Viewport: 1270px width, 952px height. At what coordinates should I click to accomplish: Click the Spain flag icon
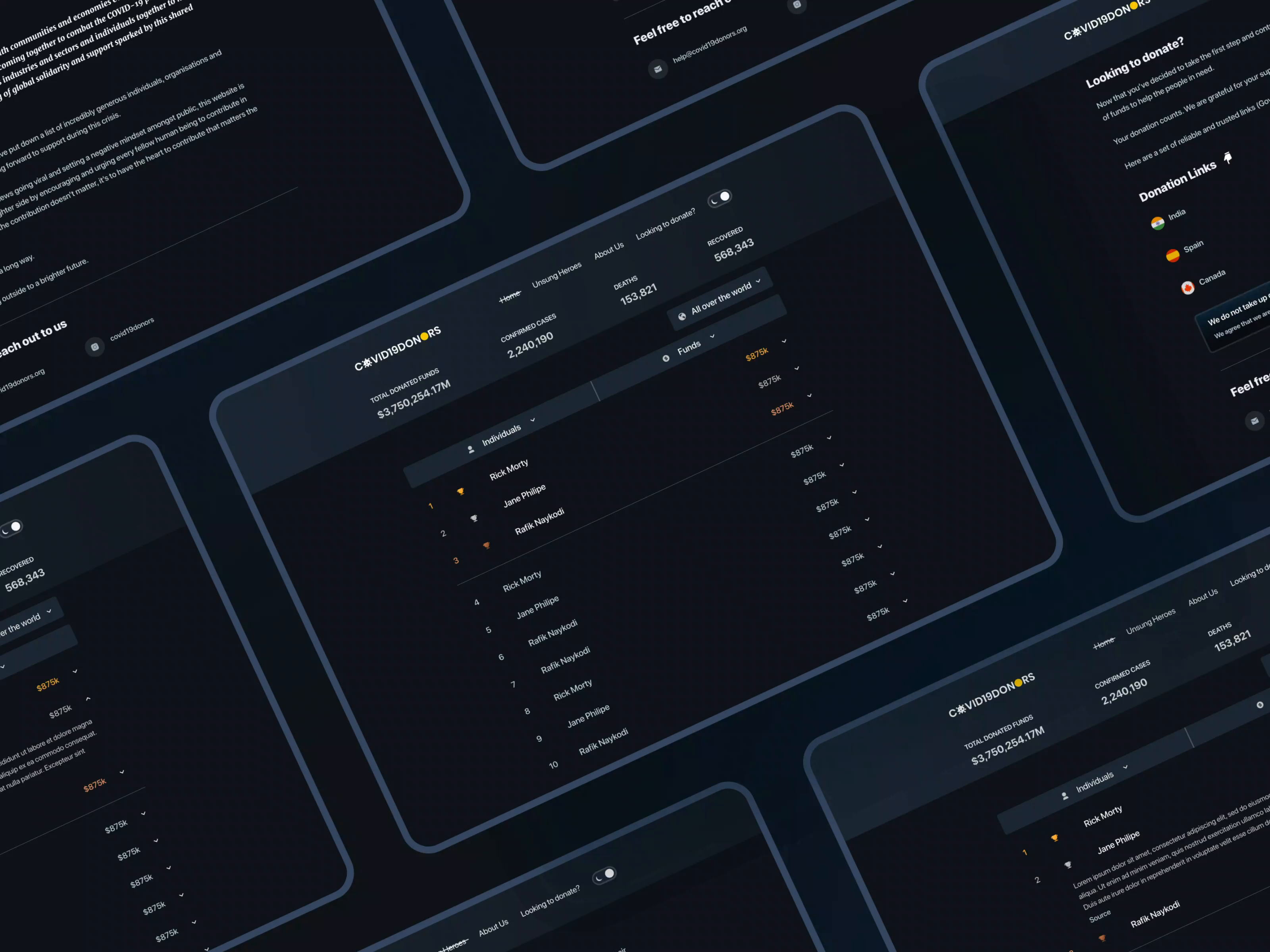point(1172,255)
